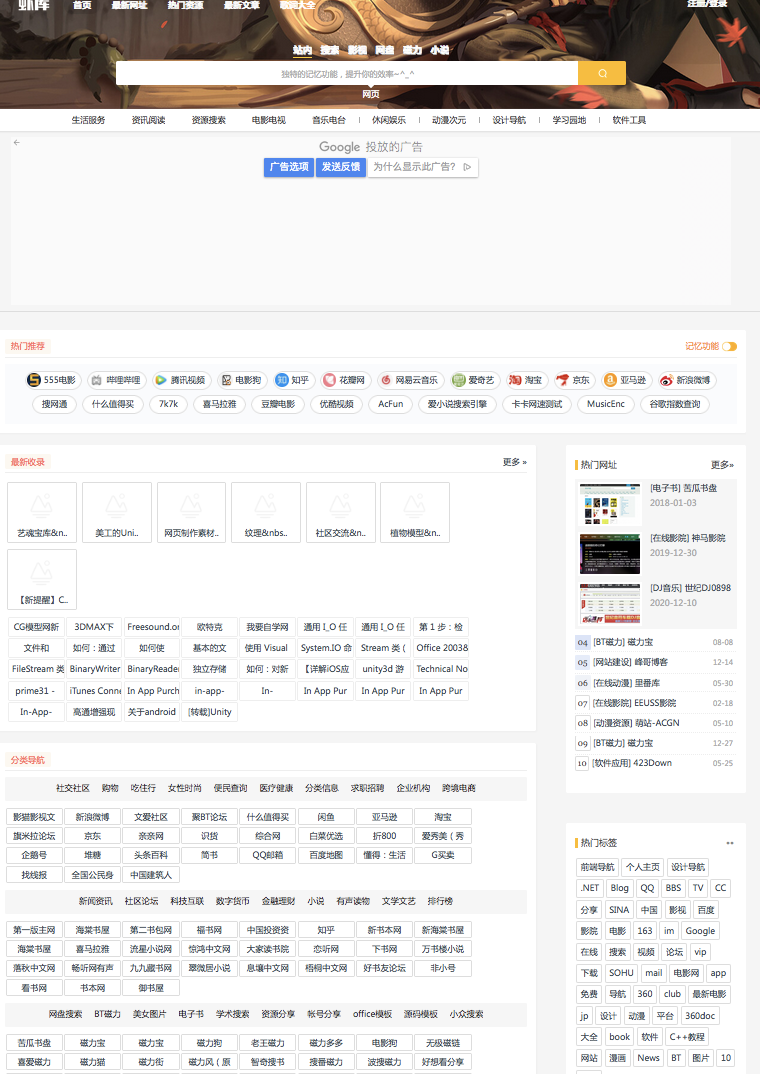Image resolution: width=760 pixels, height=1074 pixels.
Task: Open the 设计导航 category menu
Action: coord(509,120)
